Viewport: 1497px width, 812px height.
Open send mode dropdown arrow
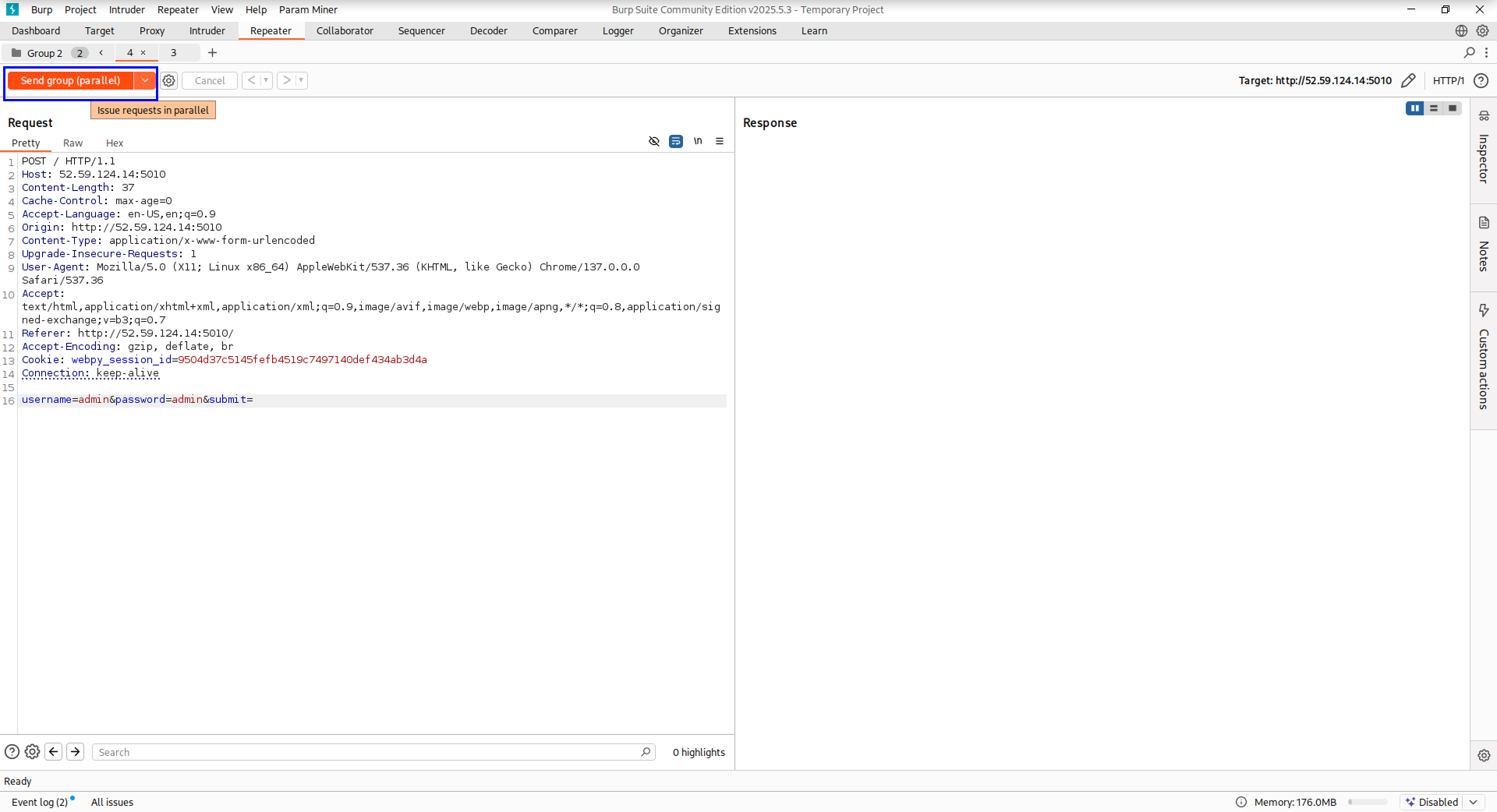(x=144, y=80)
